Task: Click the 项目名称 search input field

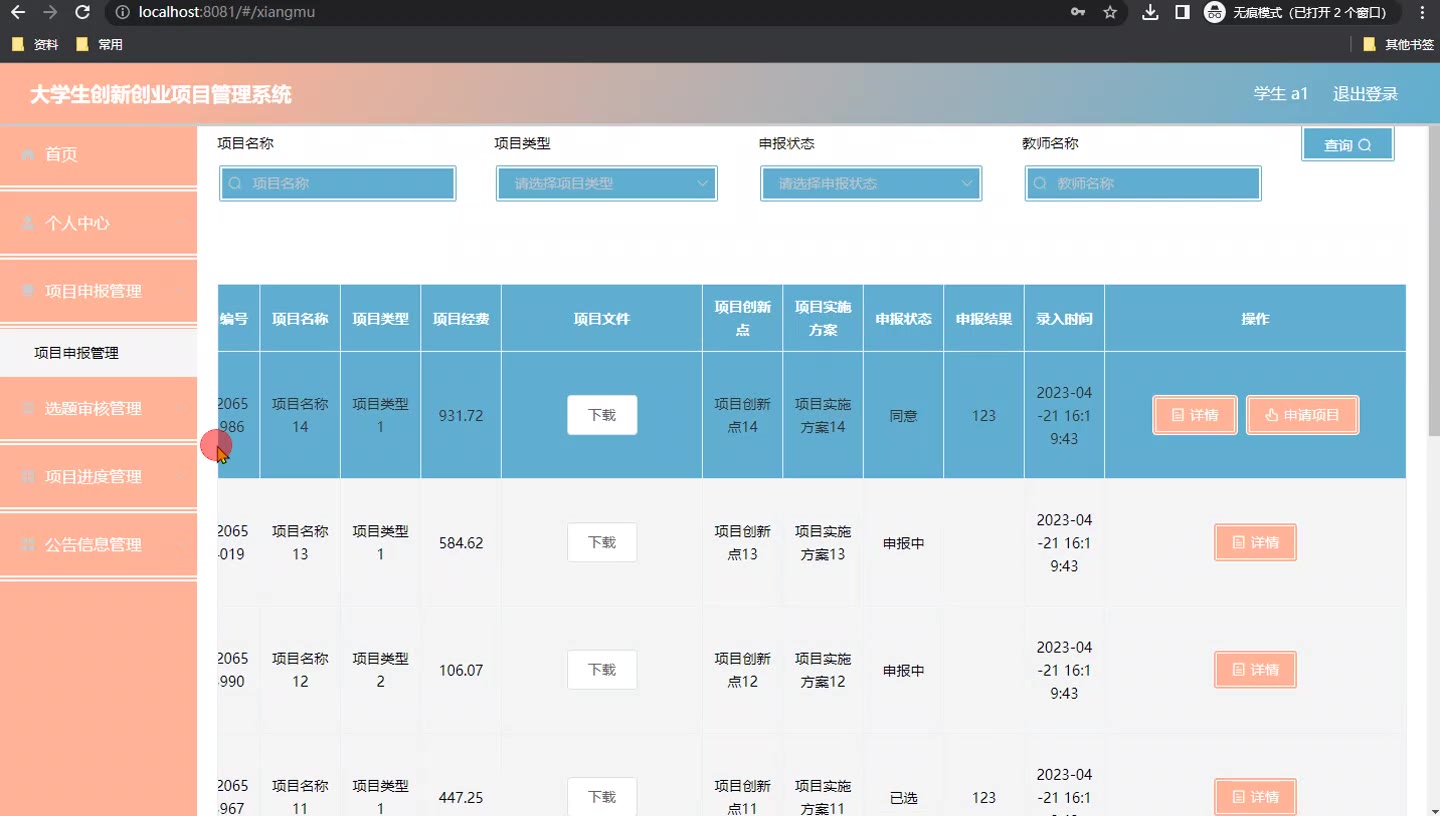Action: pos(340,184)
